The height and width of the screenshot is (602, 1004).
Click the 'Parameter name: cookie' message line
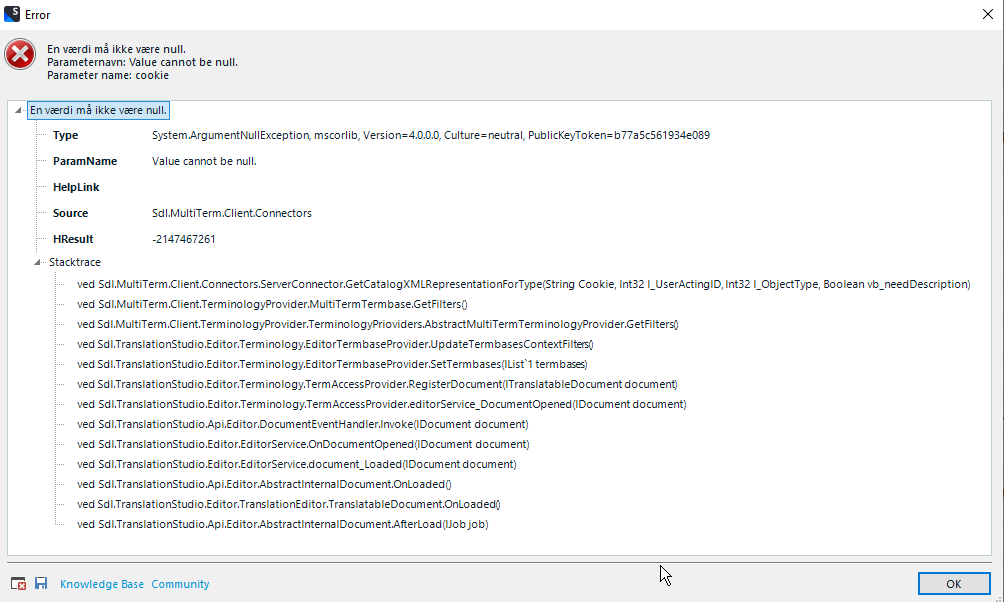(108, 76)
